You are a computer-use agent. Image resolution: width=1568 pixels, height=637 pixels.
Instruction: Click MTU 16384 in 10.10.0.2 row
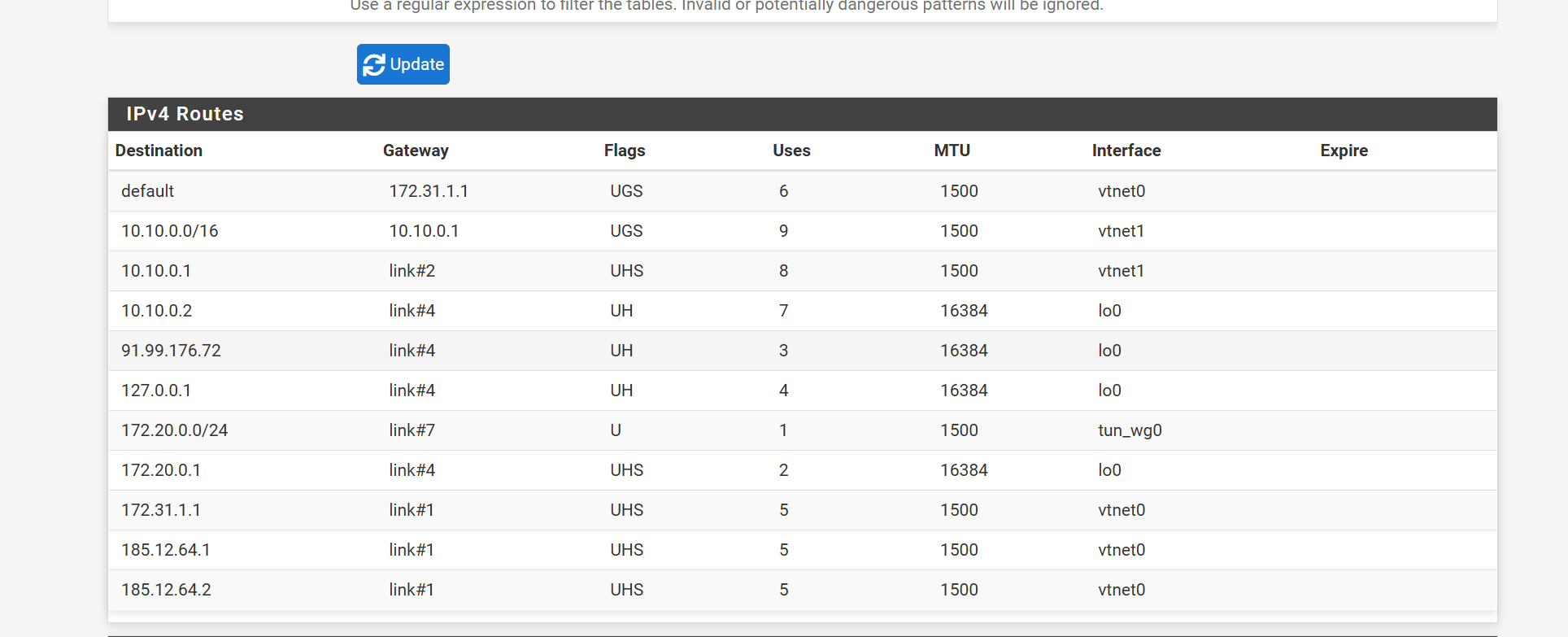point(964,311)
